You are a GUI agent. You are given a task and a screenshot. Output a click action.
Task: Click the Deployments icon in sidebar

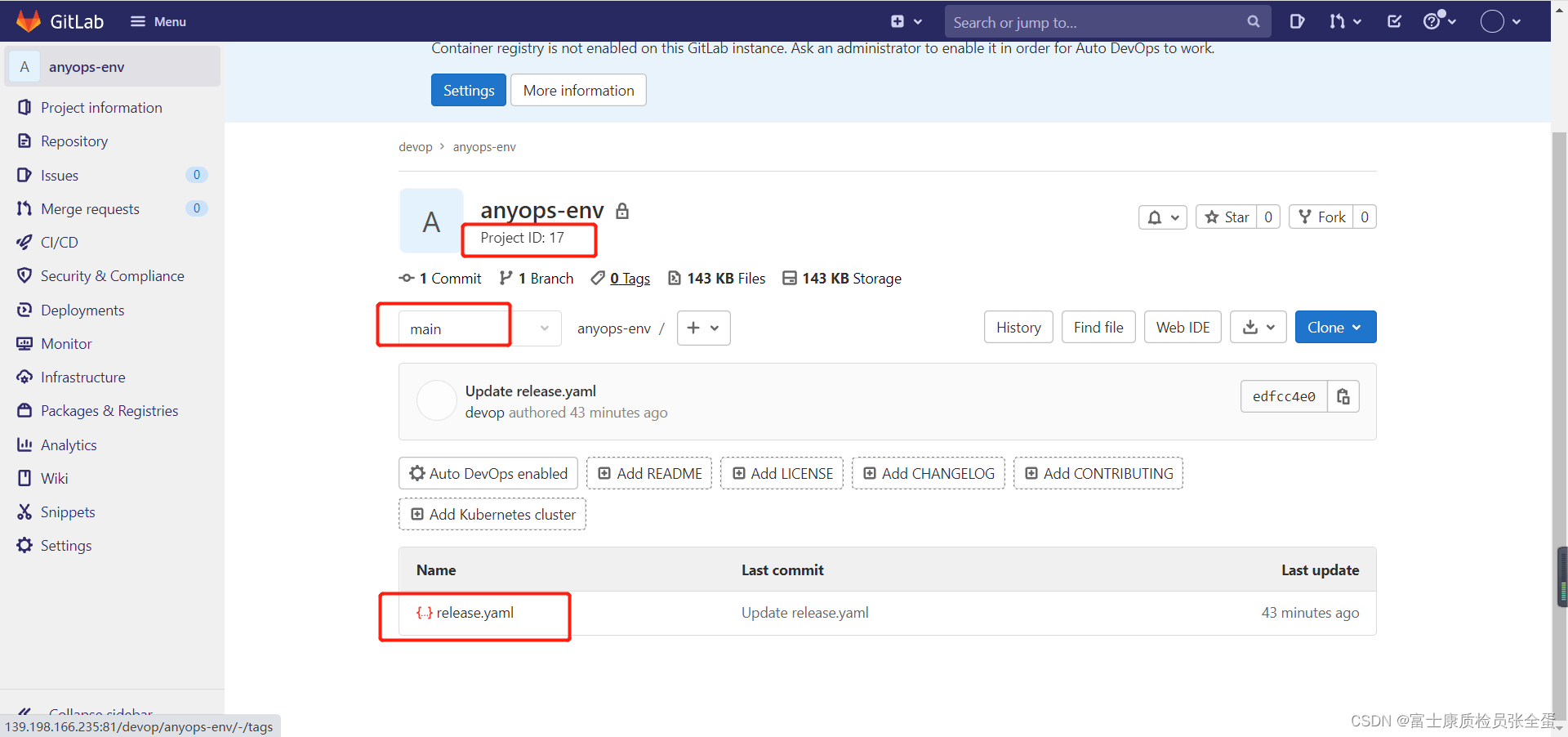[24, 310]
